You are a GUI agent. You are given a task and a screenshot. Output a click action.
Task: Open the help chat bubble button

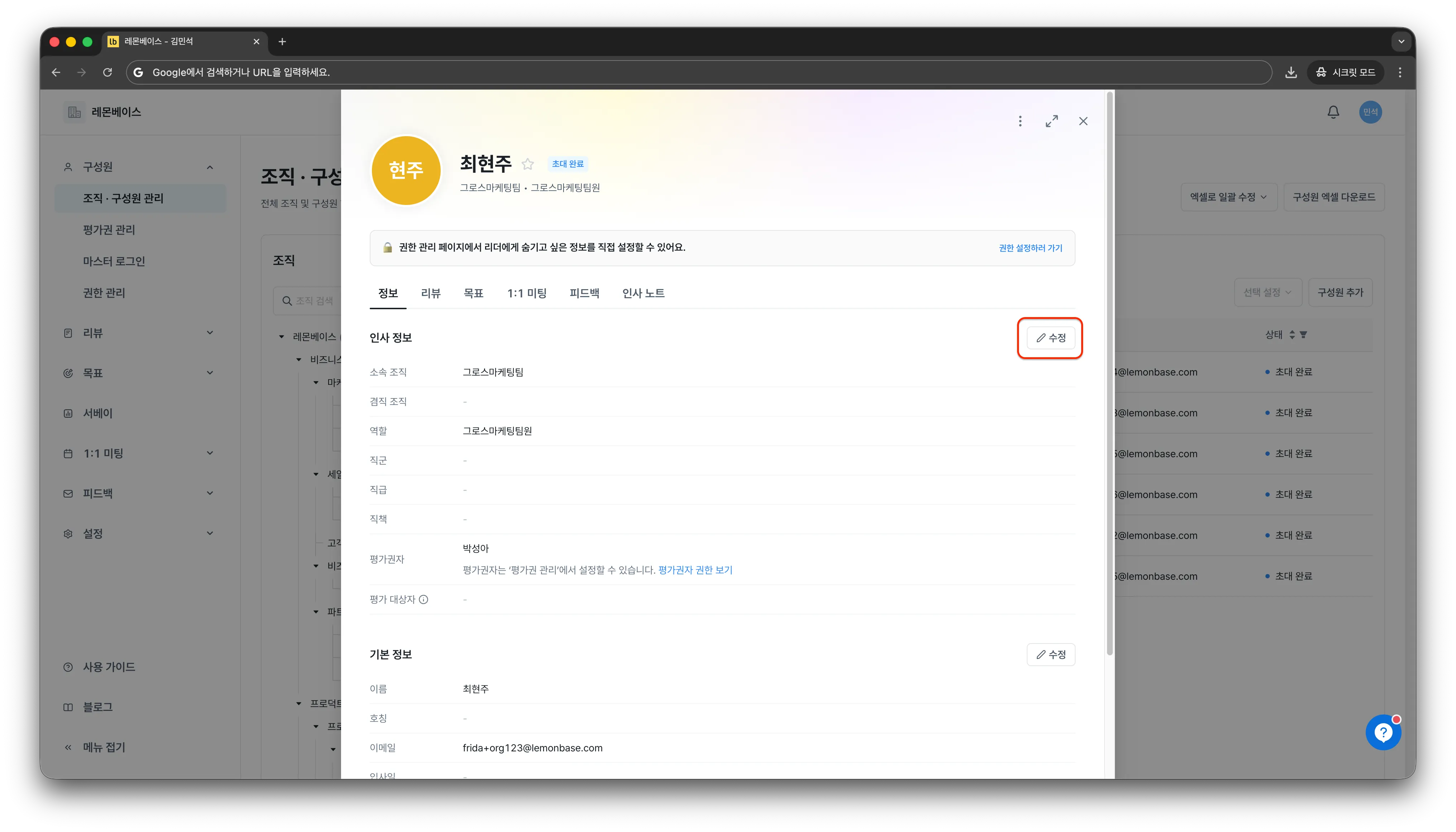[x=1383, y=732]
